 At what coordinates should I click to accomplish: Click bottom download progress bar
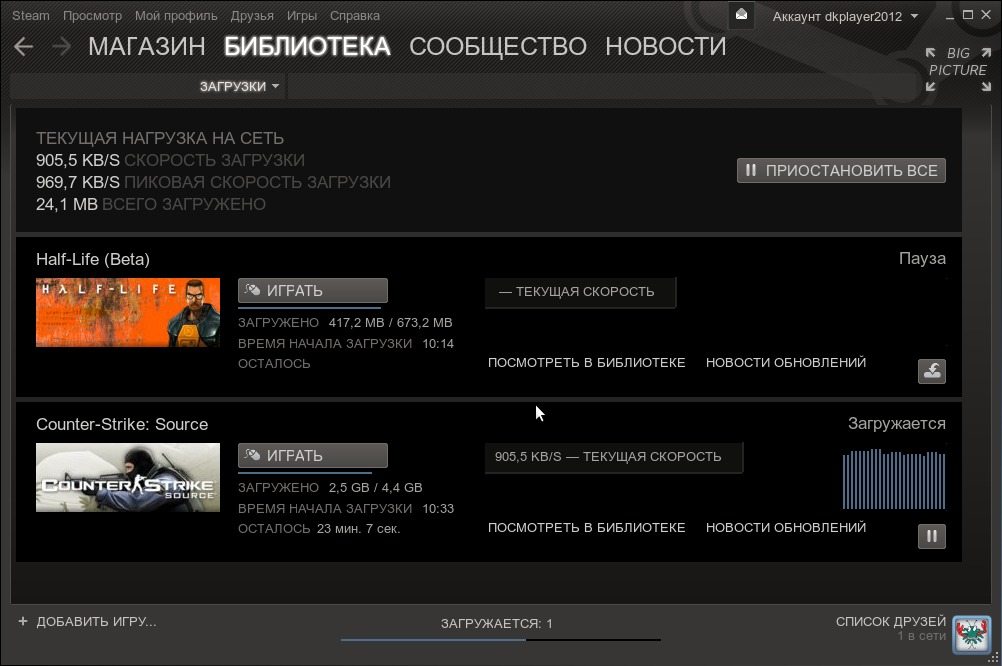coord(500,639)
